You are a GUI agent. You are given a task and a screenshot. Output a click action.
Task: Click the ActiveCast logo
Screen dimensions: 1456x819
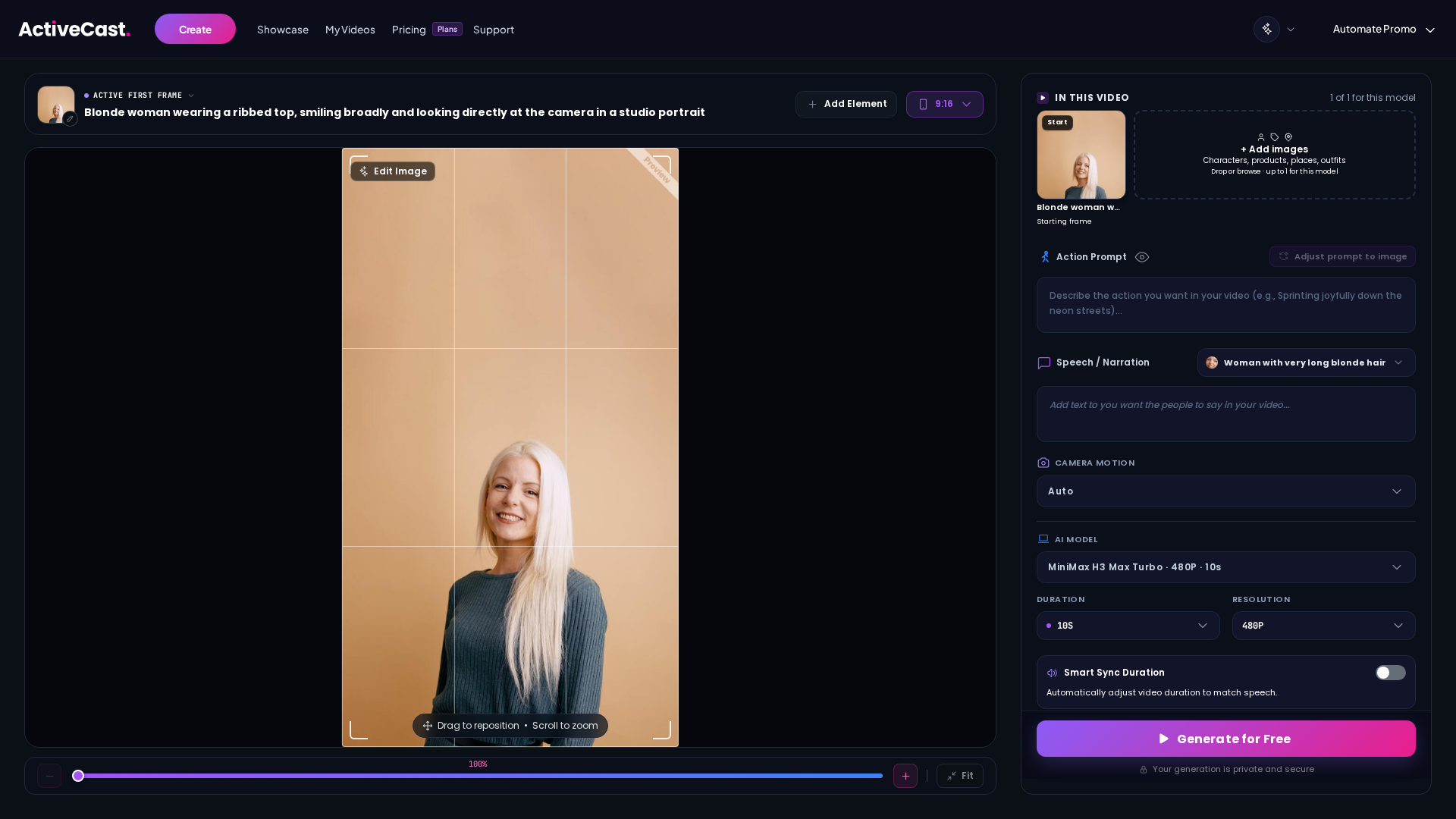click(x=74, y=29)
